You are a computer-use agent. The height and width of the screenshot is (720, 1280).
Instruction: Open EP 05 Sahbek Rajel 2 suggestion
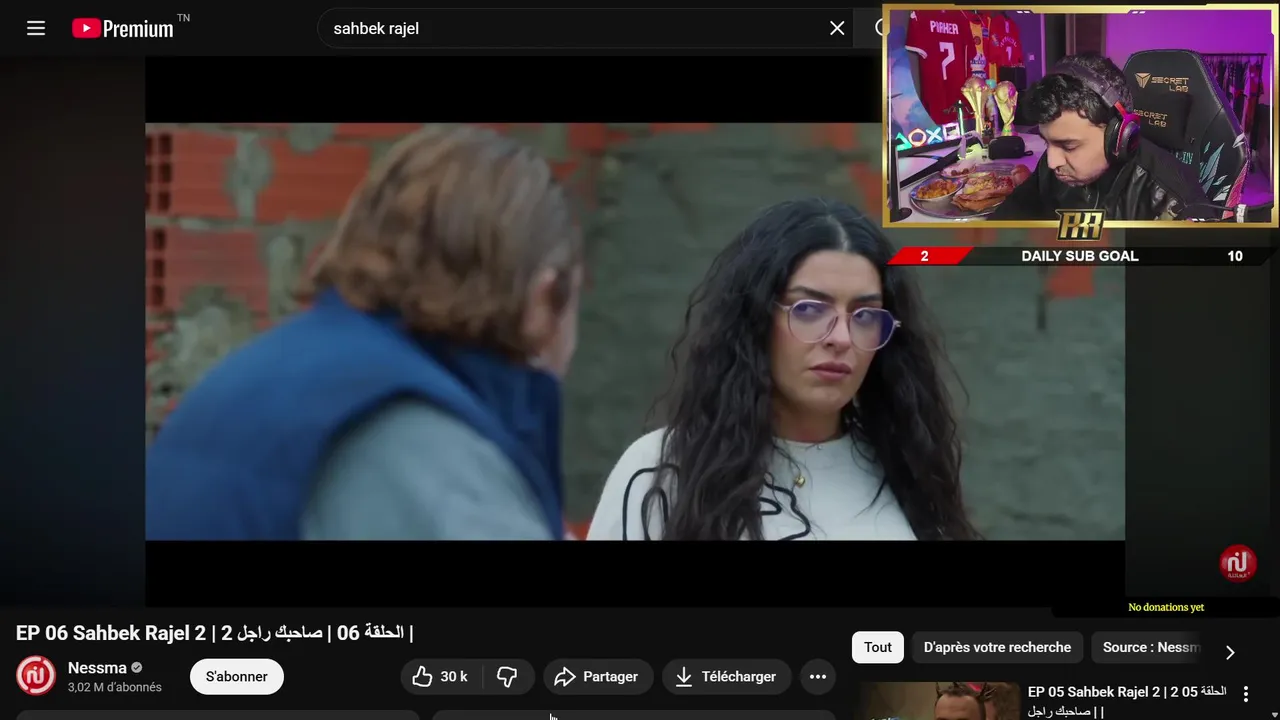point(1127,701)
